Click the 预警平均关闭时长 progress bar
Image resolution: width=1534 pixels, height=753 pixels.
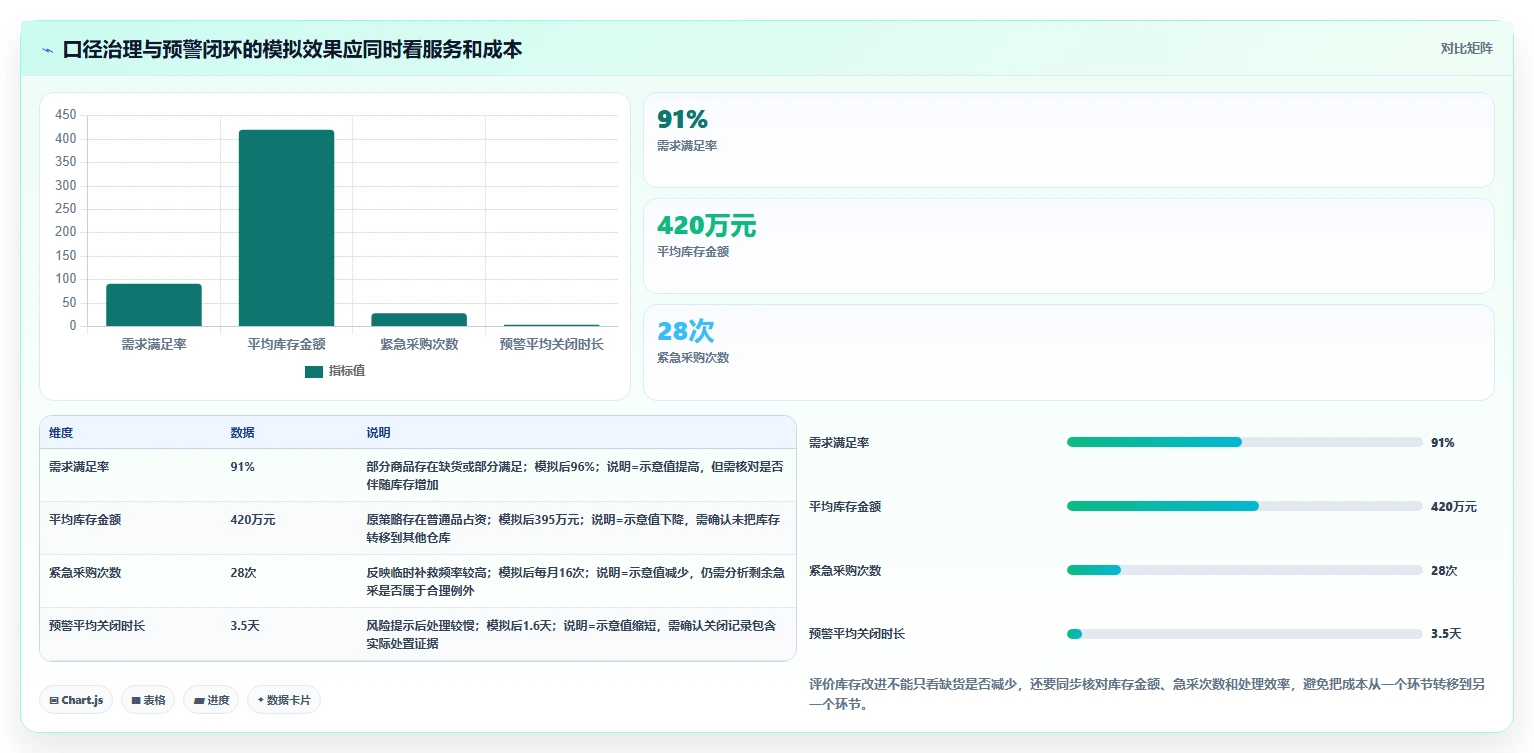pyautogui.click(x=1244, y=634)
